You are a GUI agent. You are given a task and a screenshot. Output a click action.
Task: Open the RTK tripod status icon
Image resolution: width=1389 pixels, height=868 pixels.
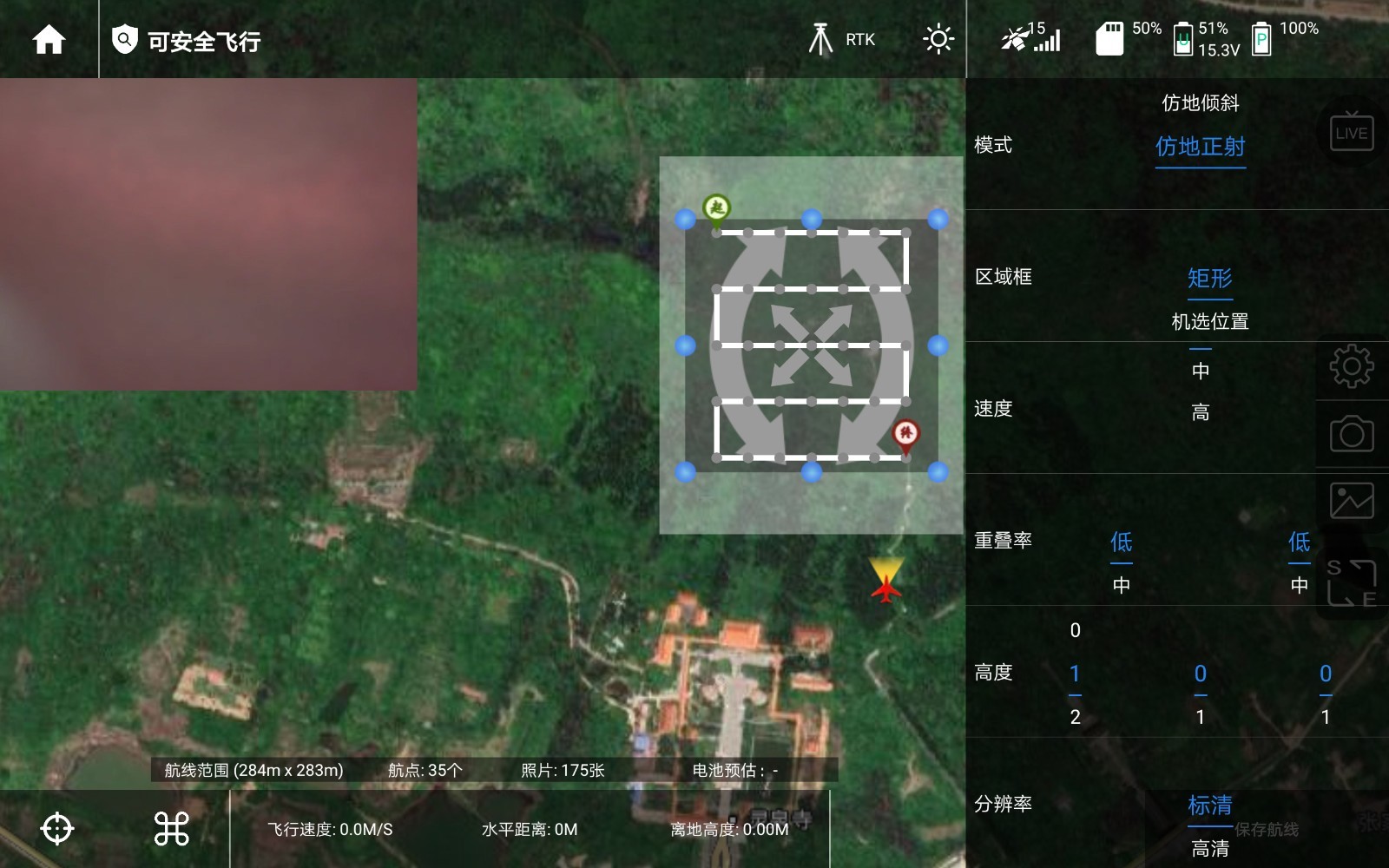click(x=820, y=40)
